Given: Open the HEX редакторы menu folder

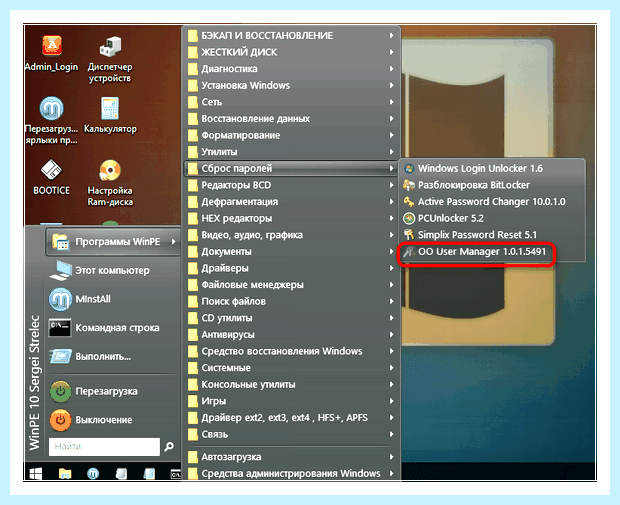Looking at the screenshot, I should tap(291, 218).
